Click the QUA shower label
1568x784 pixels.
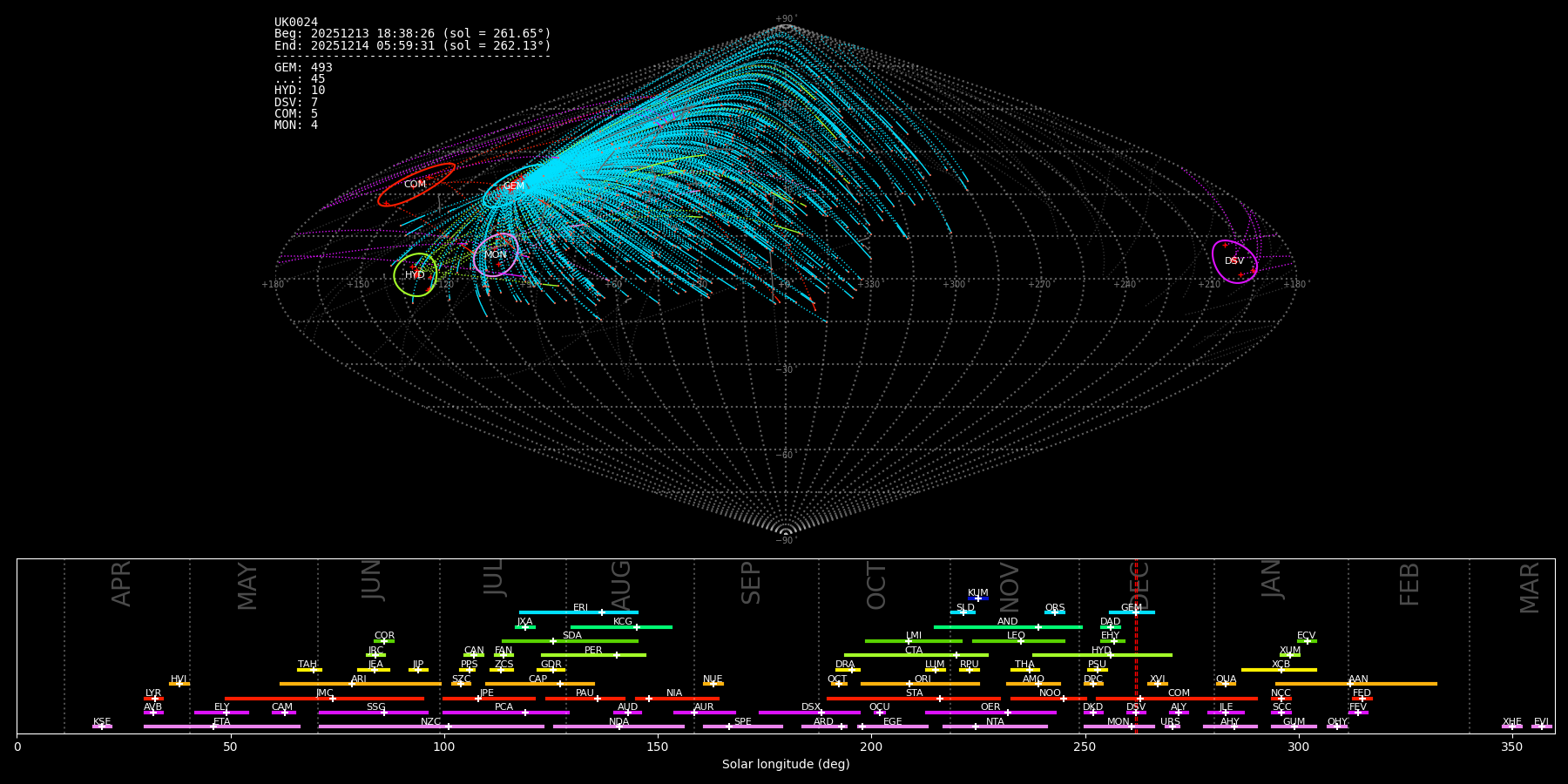pyautogui.click(x=1226, y=679)
